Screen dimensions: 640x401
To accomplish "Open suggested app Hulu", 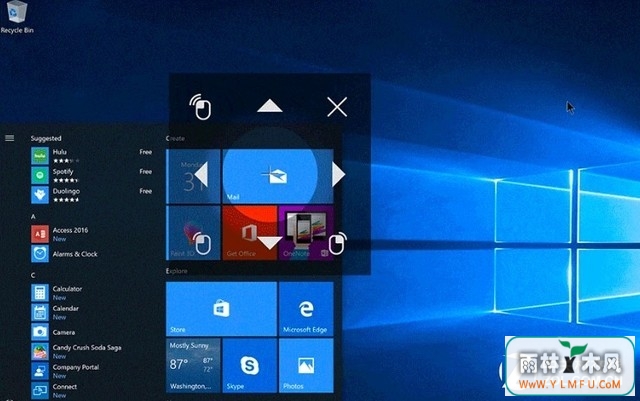I will [91, 156].
